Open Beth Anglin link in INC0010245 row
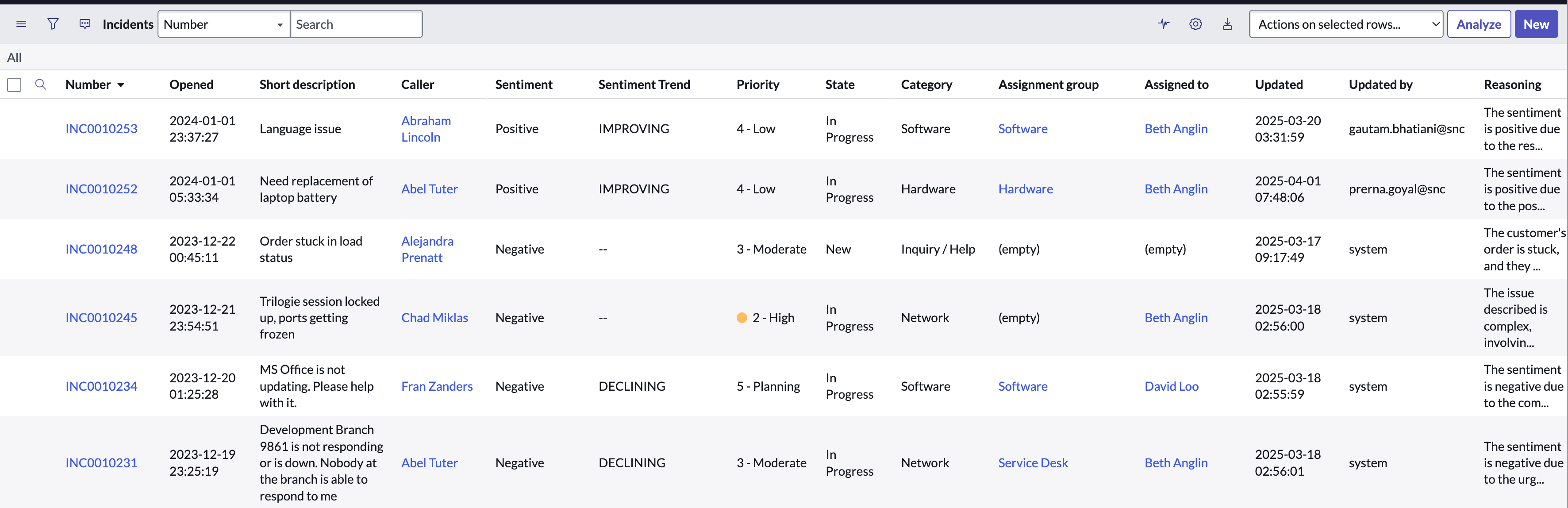 [x=1176, y=318]
